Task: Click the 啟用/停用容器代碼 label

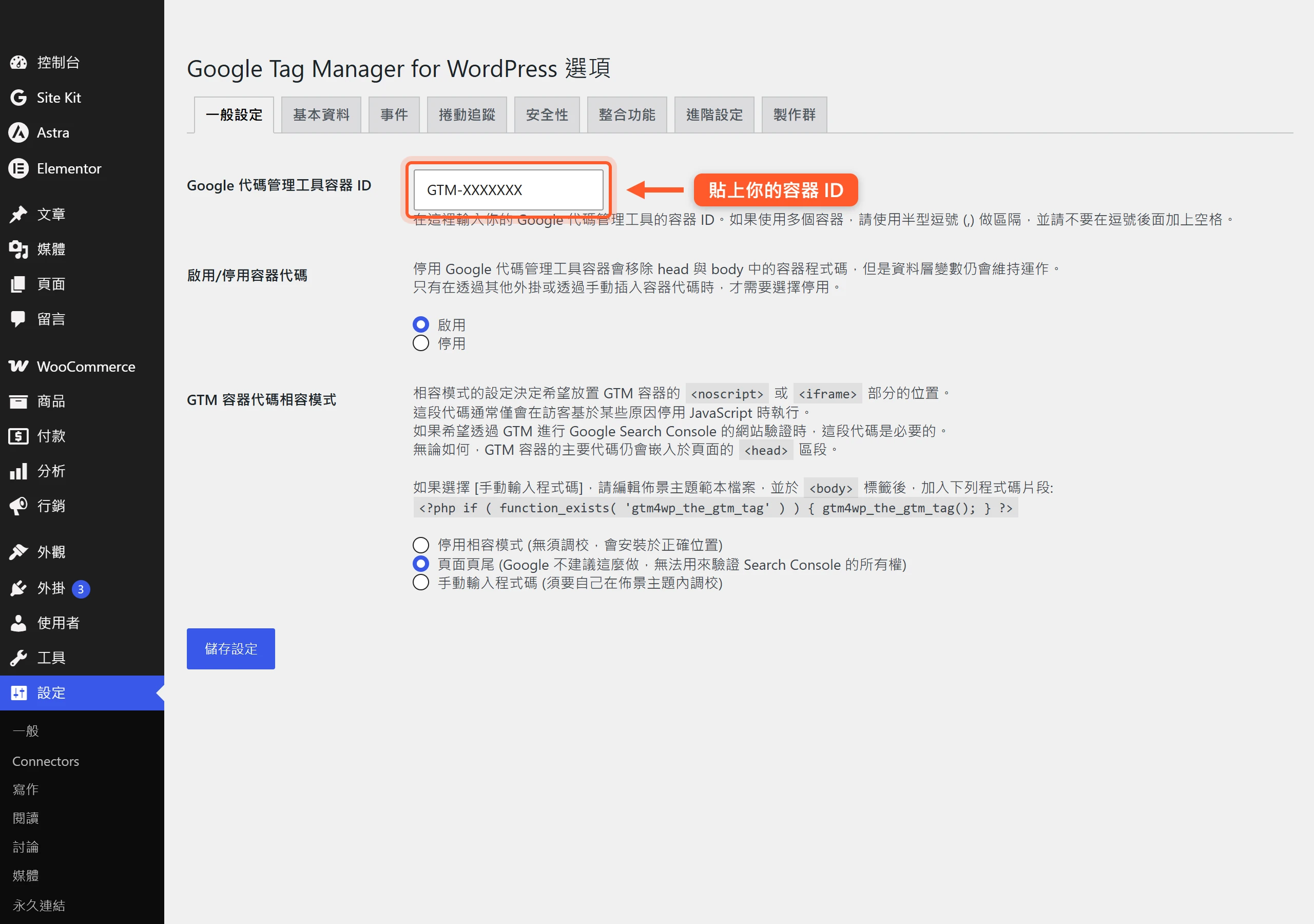Action: pyautogui.click(x=247, y=275)
